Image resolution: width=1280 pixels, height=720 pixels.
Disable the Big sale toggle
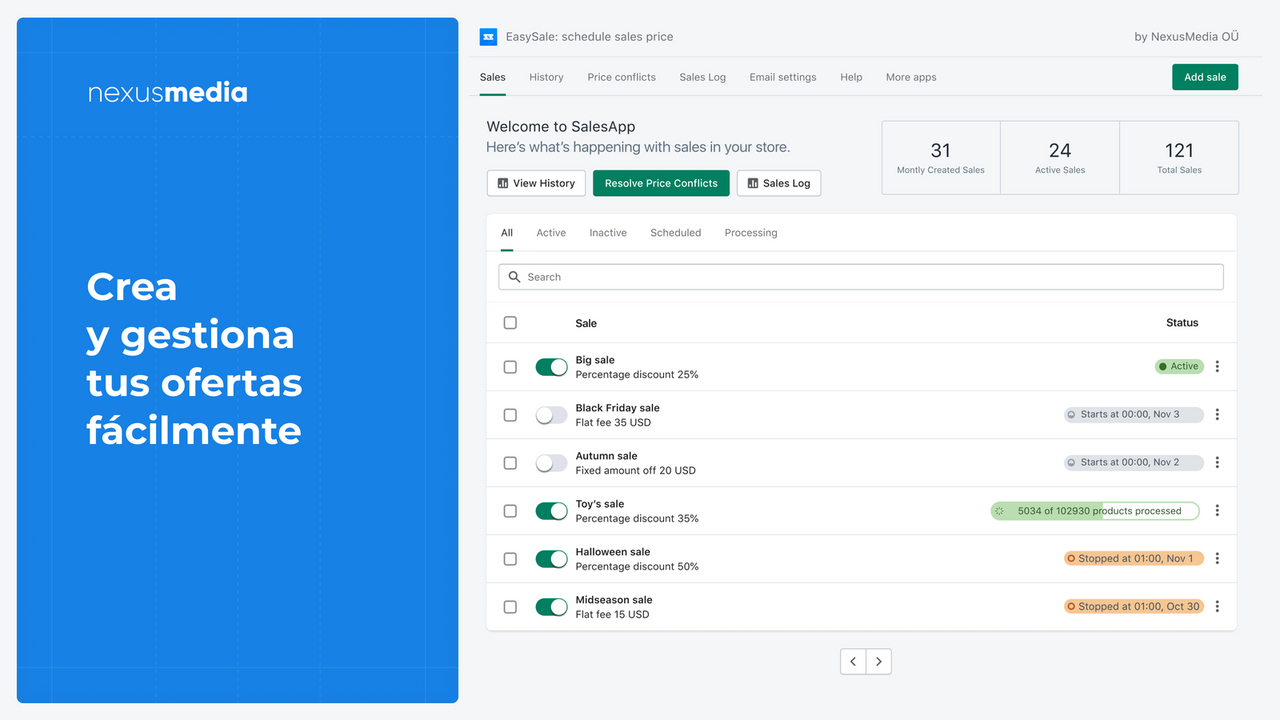(552, 367)
